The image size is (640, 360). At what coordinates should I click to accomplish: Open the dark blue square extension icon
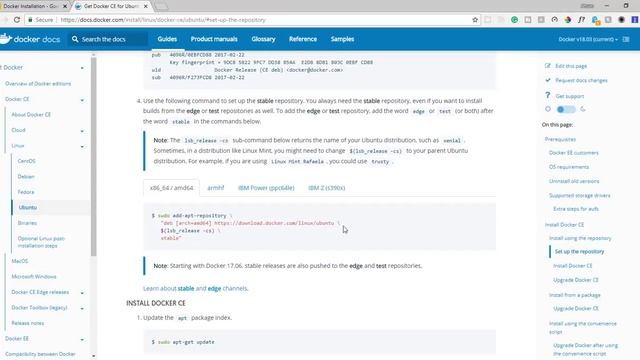(635, 20)
